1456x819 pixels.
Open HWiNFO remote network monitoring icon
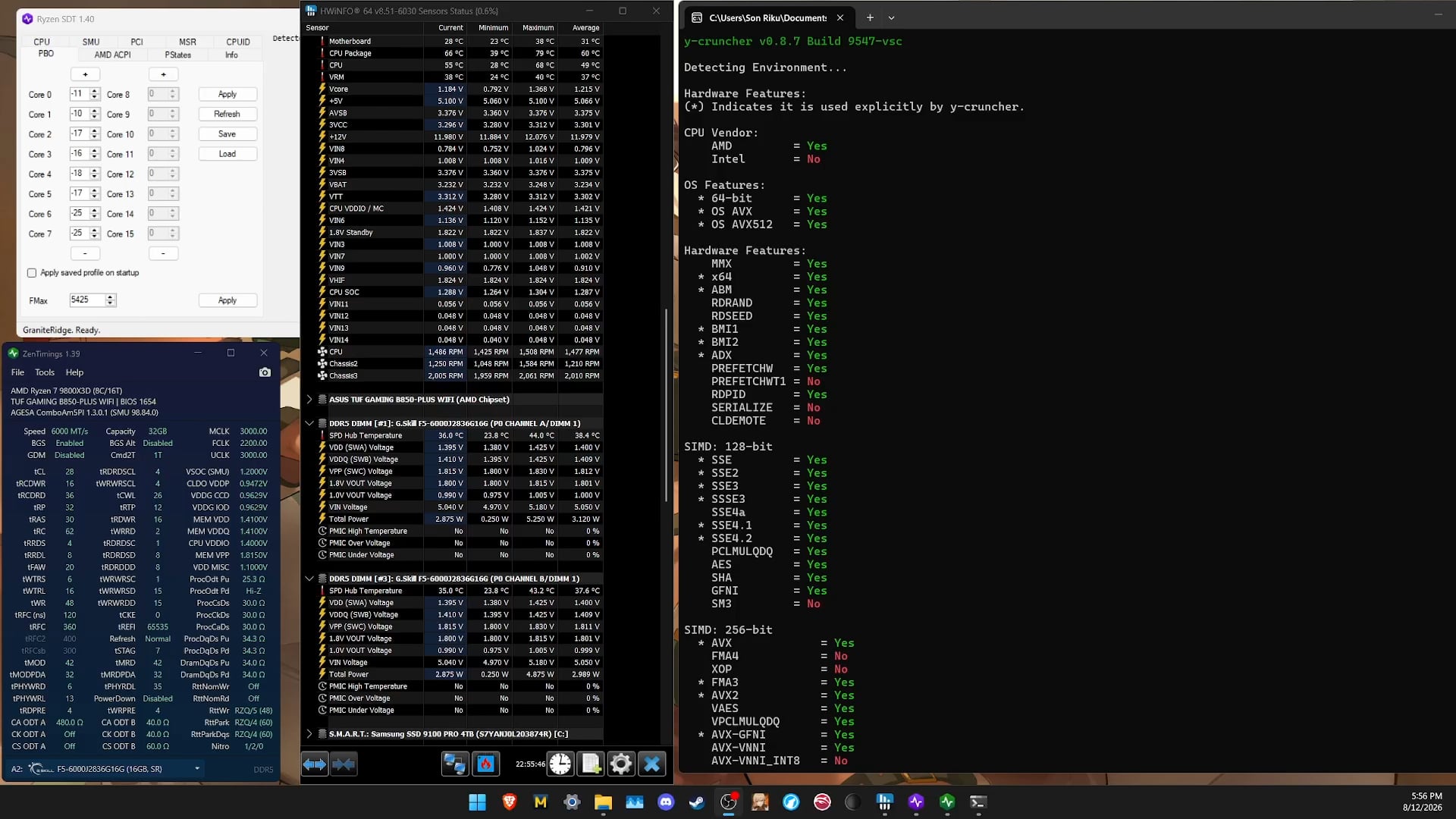click(x=455, y=764)
